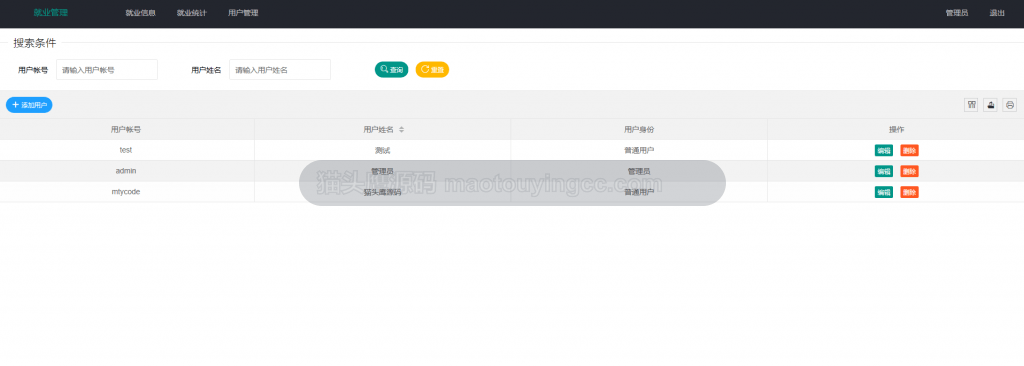Select the mtycode account cell

click(126, 191)
